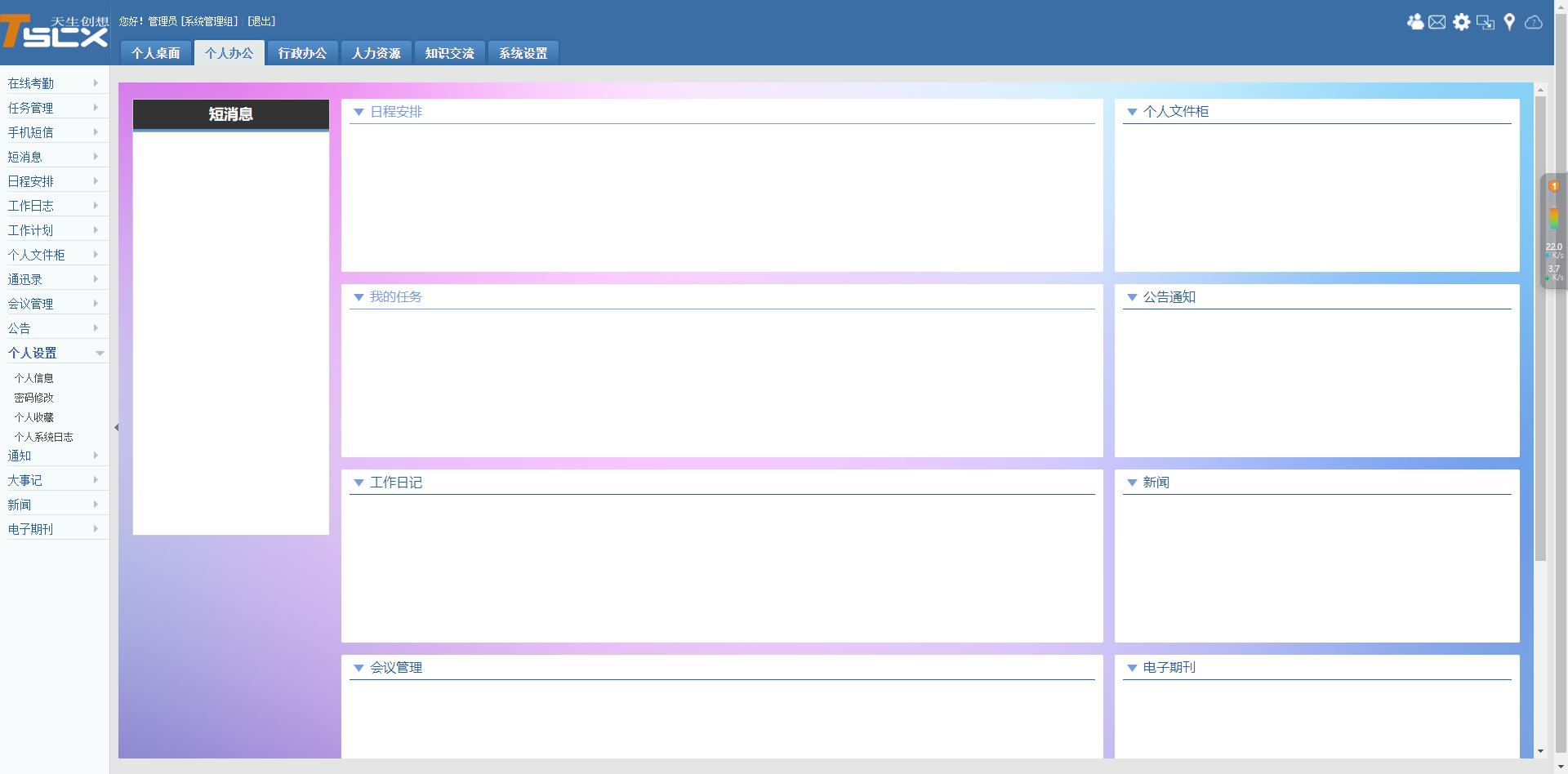Image resolution: width=1568 pixels, height=774 pixels.
Task: Open the cloud help icon
Action: 1534,22
